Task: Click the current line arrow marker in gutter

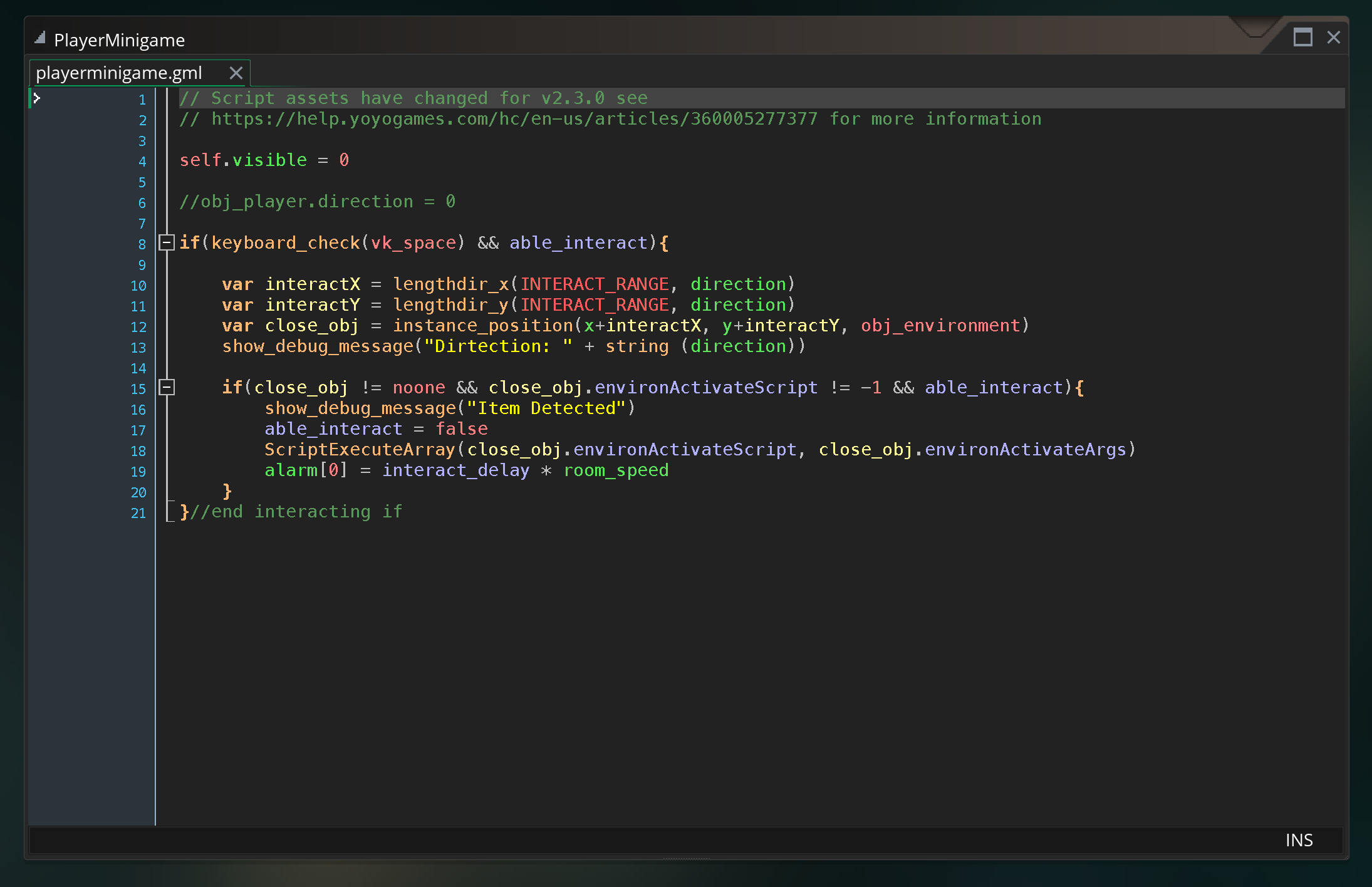Action: pyautogui.click(x=36, y=98)
